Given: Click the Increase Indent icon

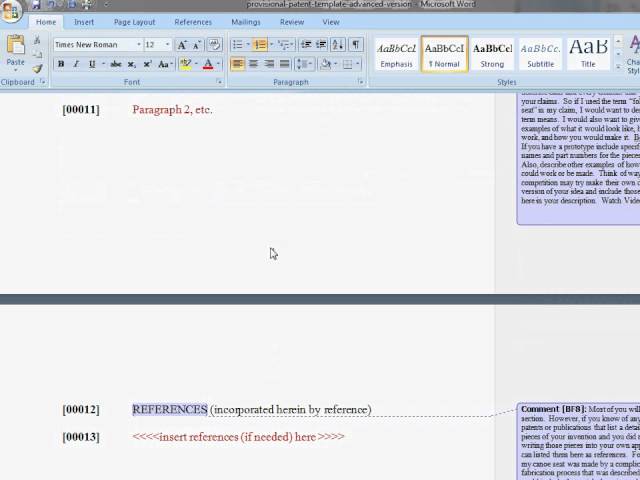Looking at the screenshot, I should click(x=321, y=45).
